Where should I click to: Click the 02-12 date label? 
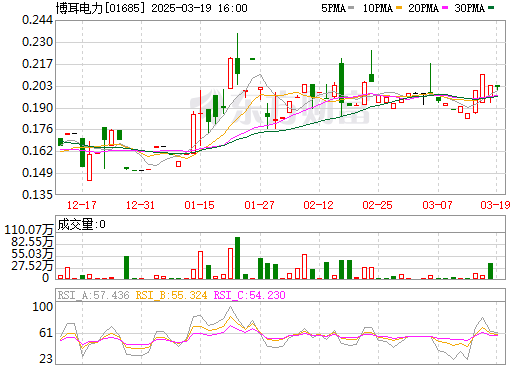[318, 205]
